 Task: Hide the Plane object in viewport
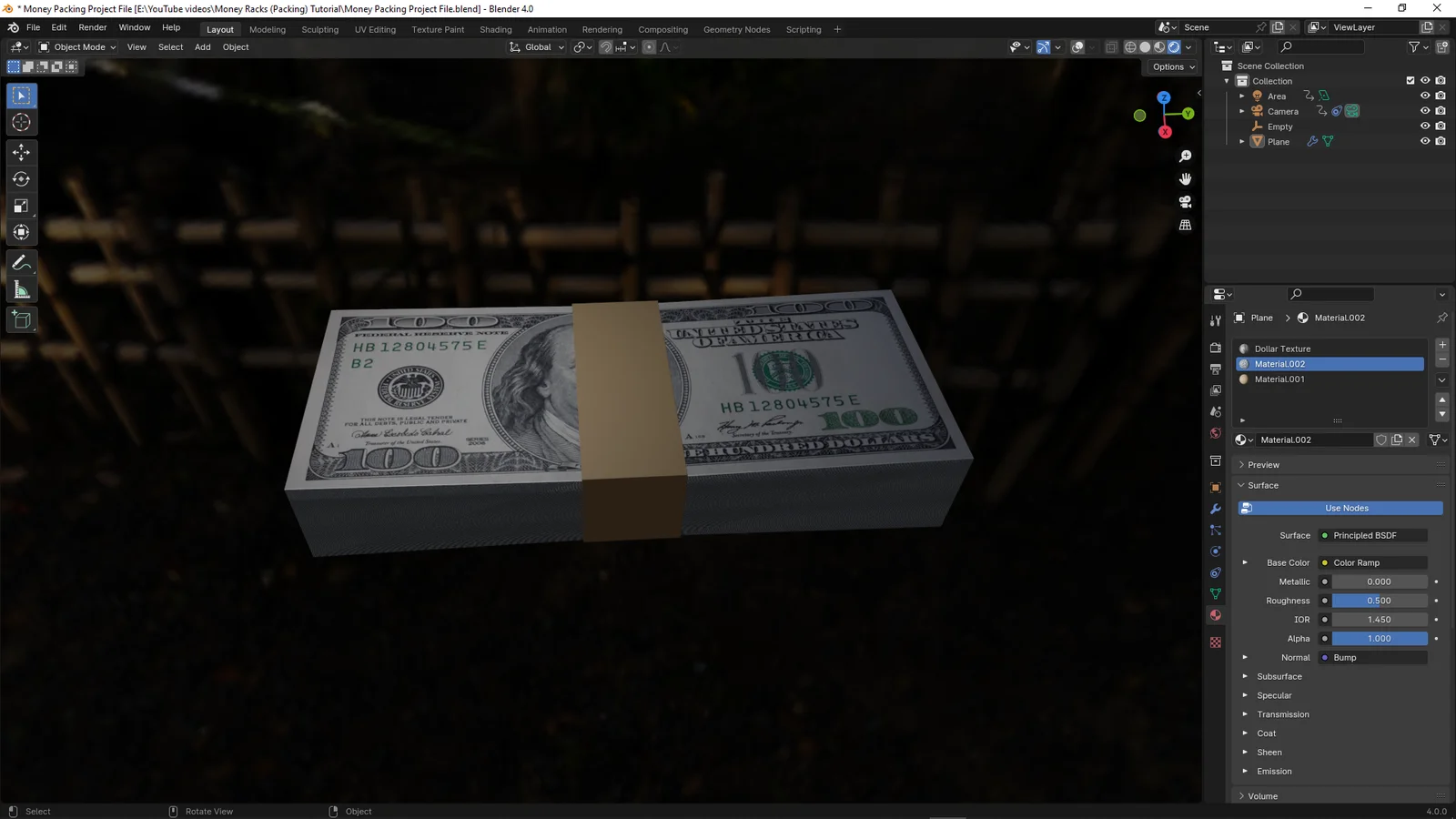point(1424,141)
